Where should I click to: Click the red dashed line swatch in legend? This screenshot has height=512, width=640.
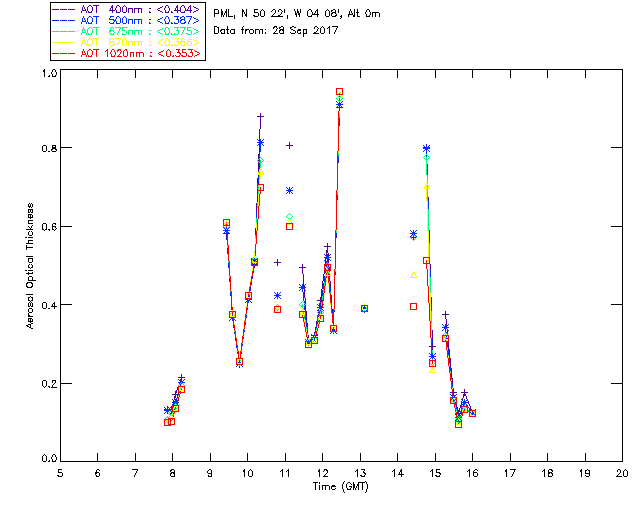pos(64,53)
